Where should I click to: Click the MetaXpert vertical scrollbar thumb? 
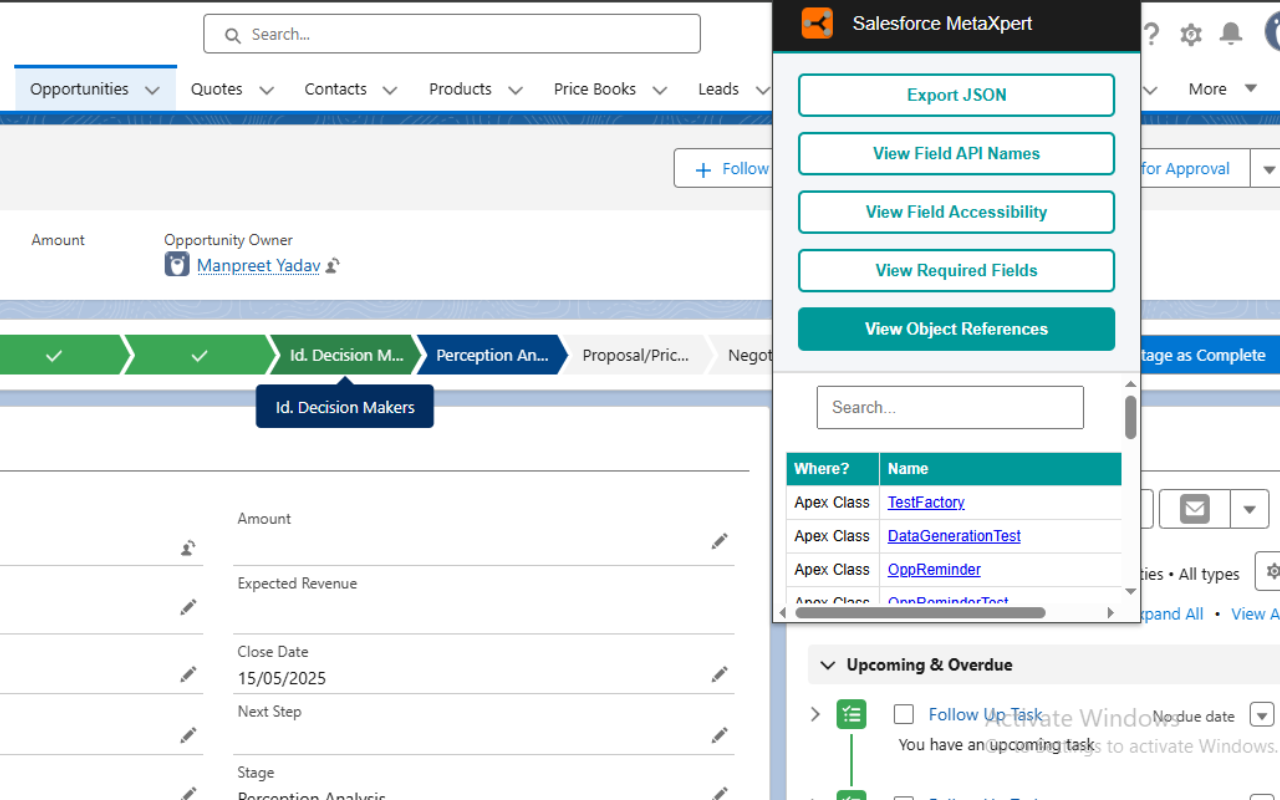[1131, 417]
